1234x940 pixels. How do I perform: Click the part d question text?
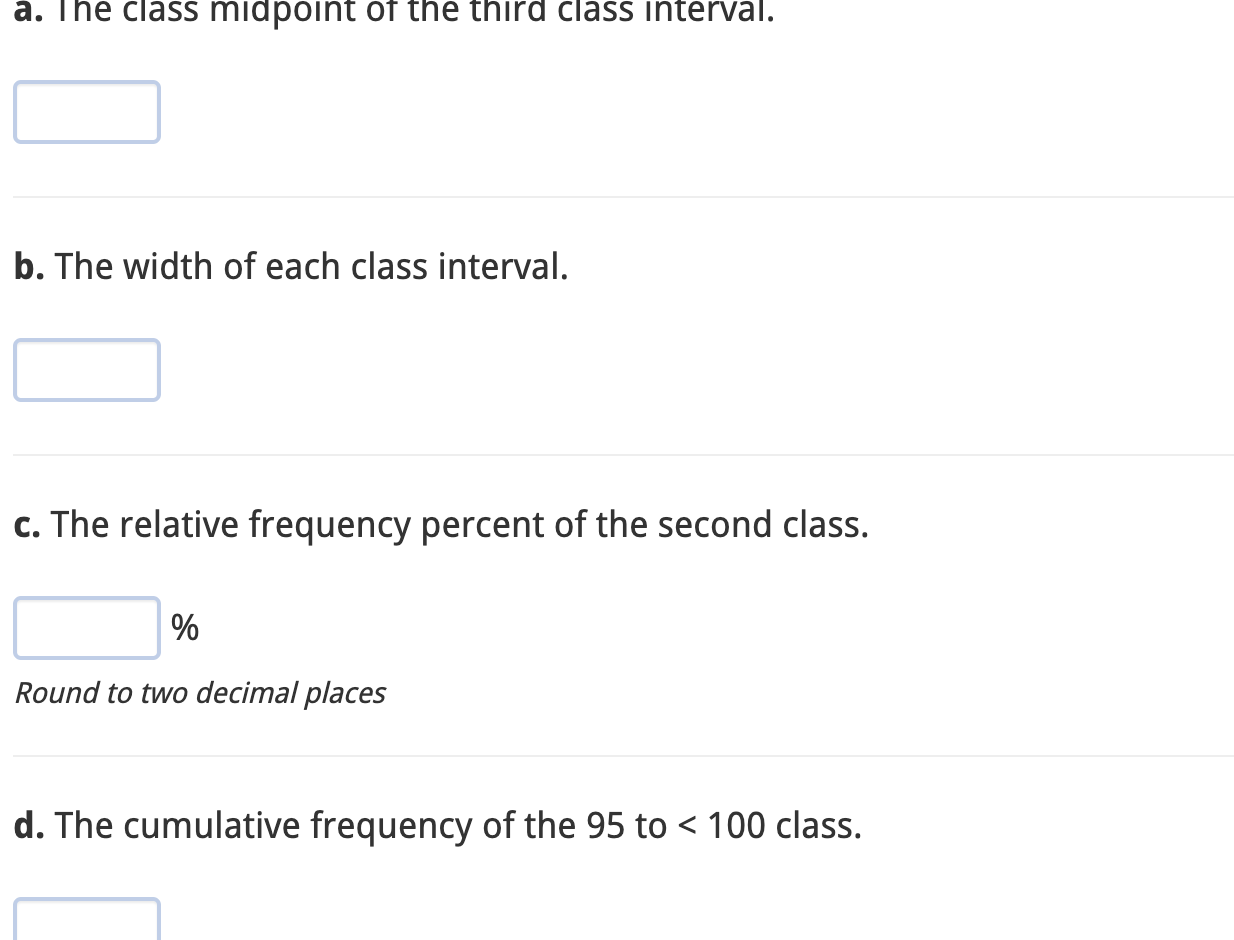[x=437, y=825]
